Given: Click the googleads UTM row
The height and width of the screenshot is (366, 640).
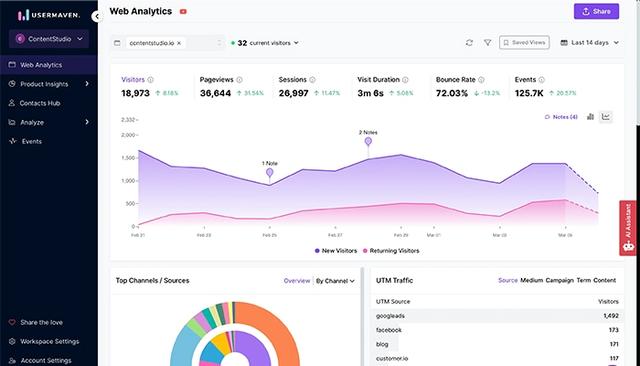Looking at the screenshot, I should point(497,316).
